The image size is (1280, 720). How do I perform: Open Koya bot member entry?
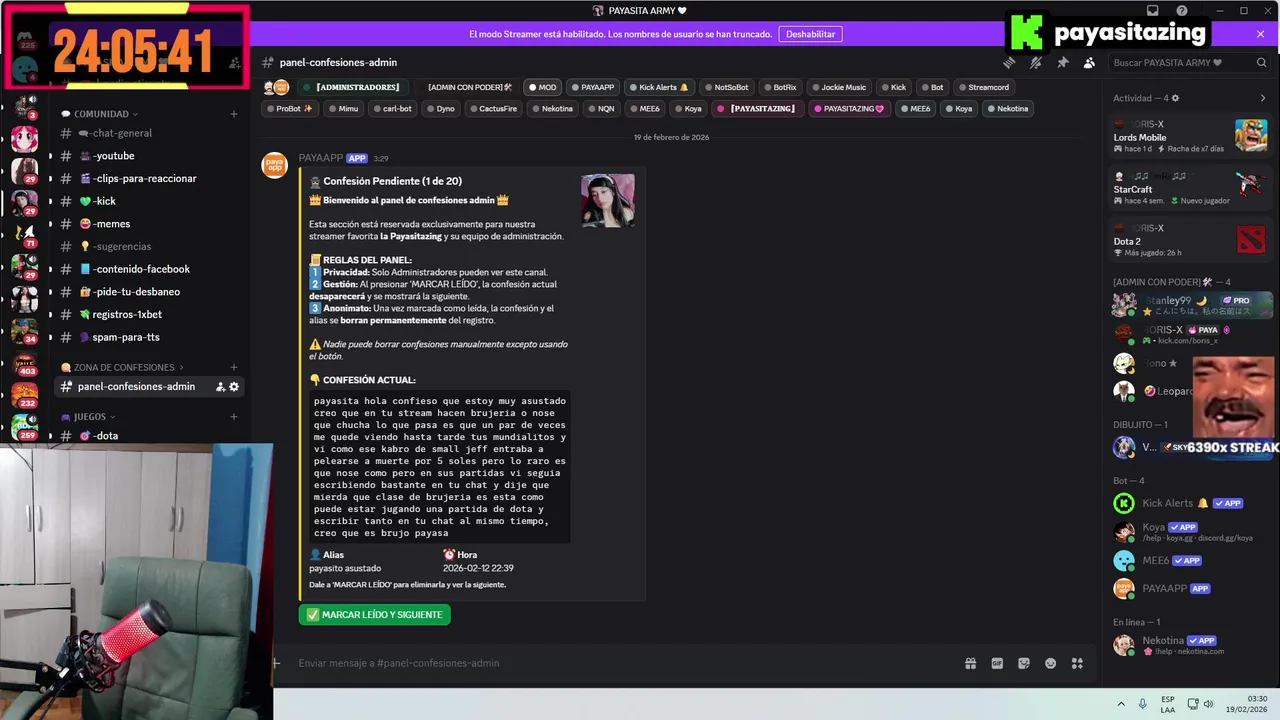[x=1190, y=532]
